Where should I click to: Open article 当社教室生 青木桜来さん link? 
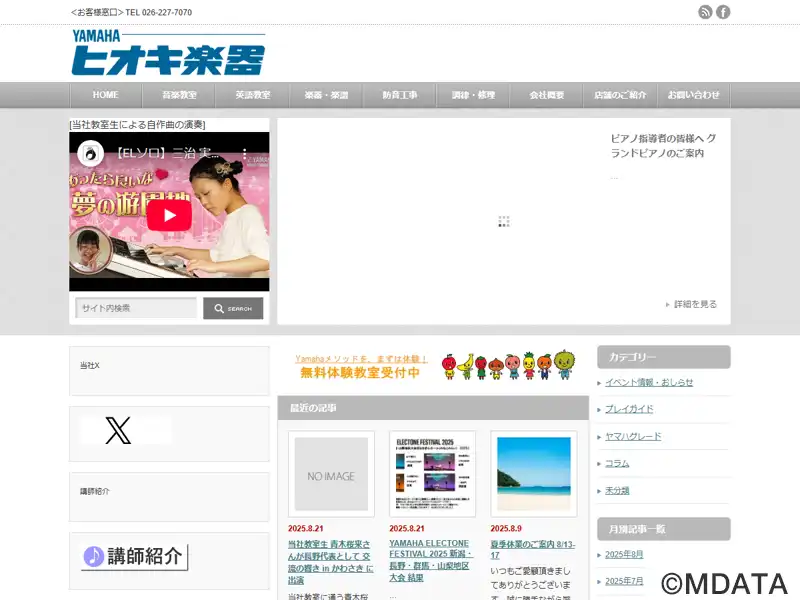[x=331, y=562]
